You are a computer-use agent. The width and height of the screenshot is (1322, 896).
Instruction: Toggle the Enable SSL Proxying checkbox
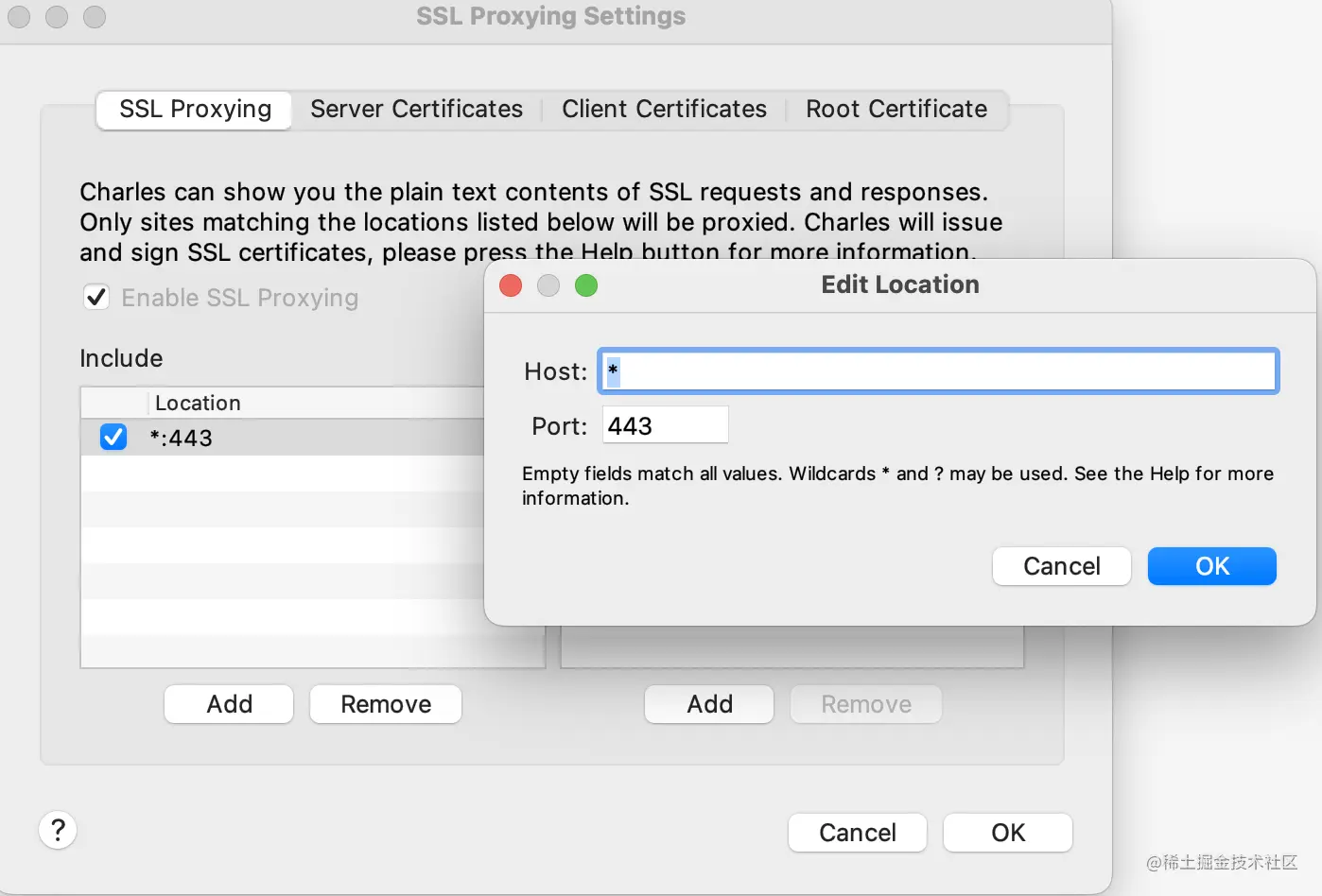pyautogui.click(x=96, y=298)
